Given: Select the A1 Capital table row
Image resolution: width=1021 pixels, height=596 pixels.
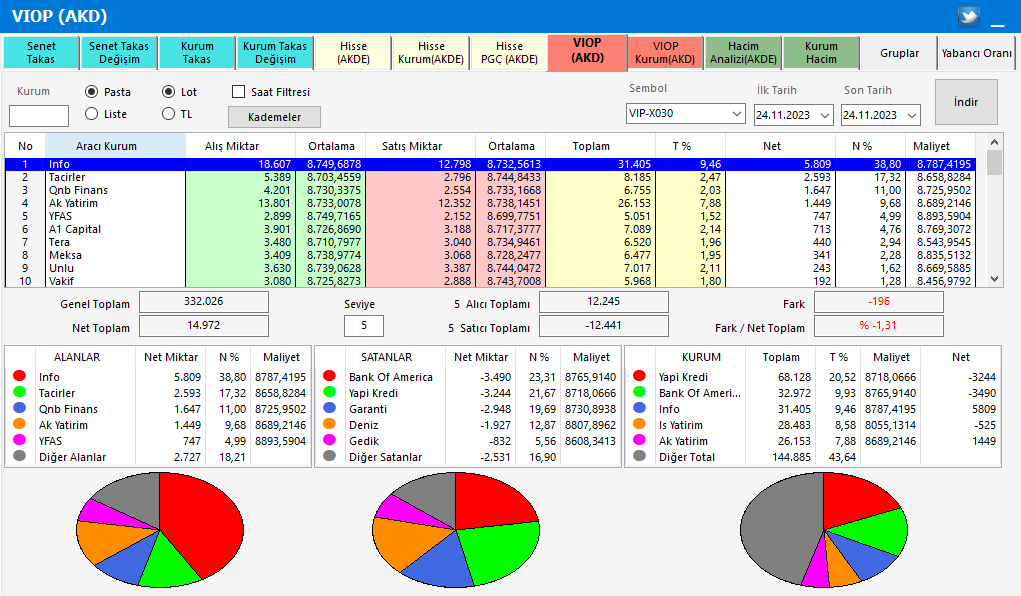Looking at the screenshot, I should 492,229.
